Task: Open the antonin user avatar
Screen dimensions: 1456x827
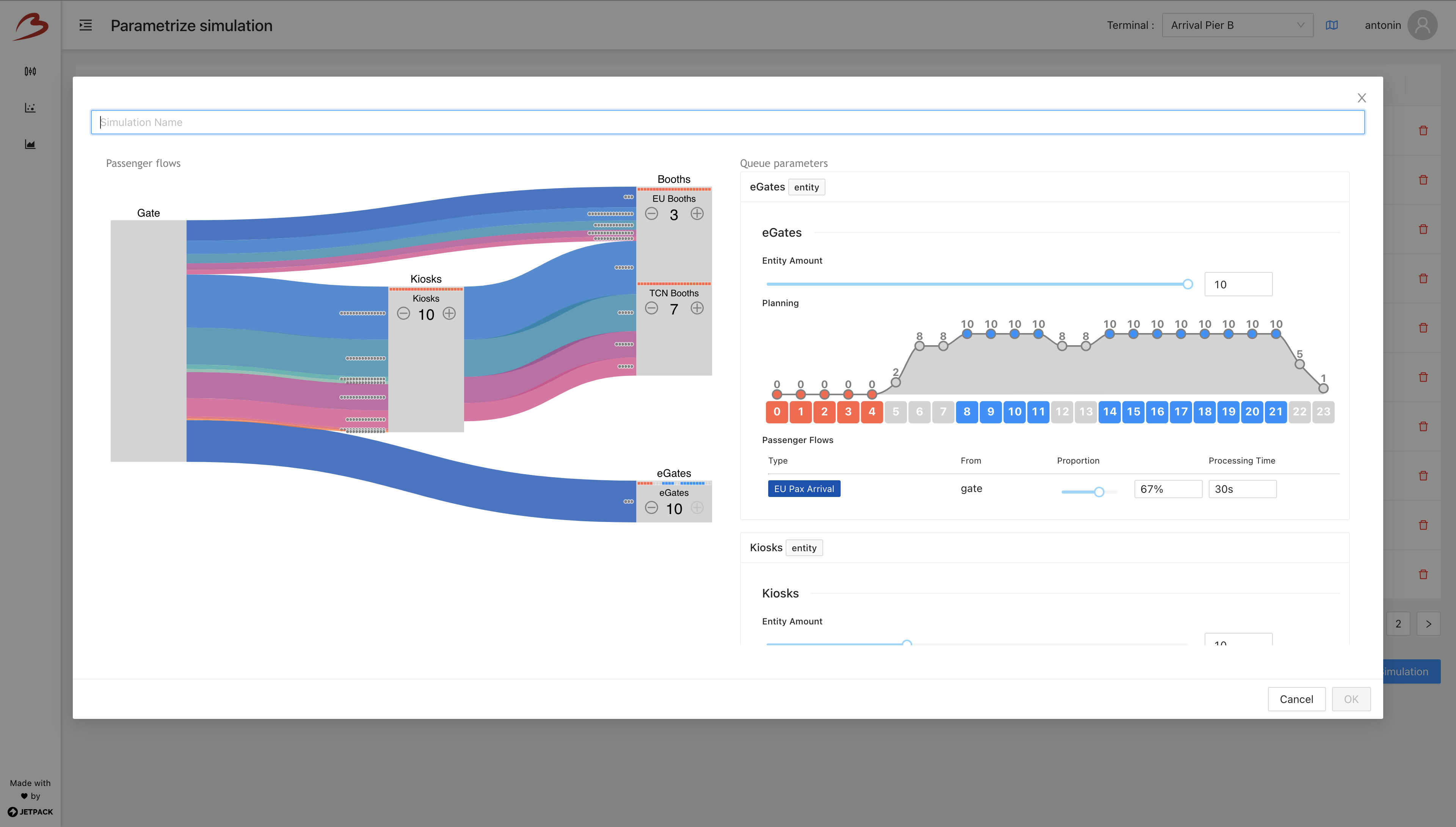Action: point(1423,25)
